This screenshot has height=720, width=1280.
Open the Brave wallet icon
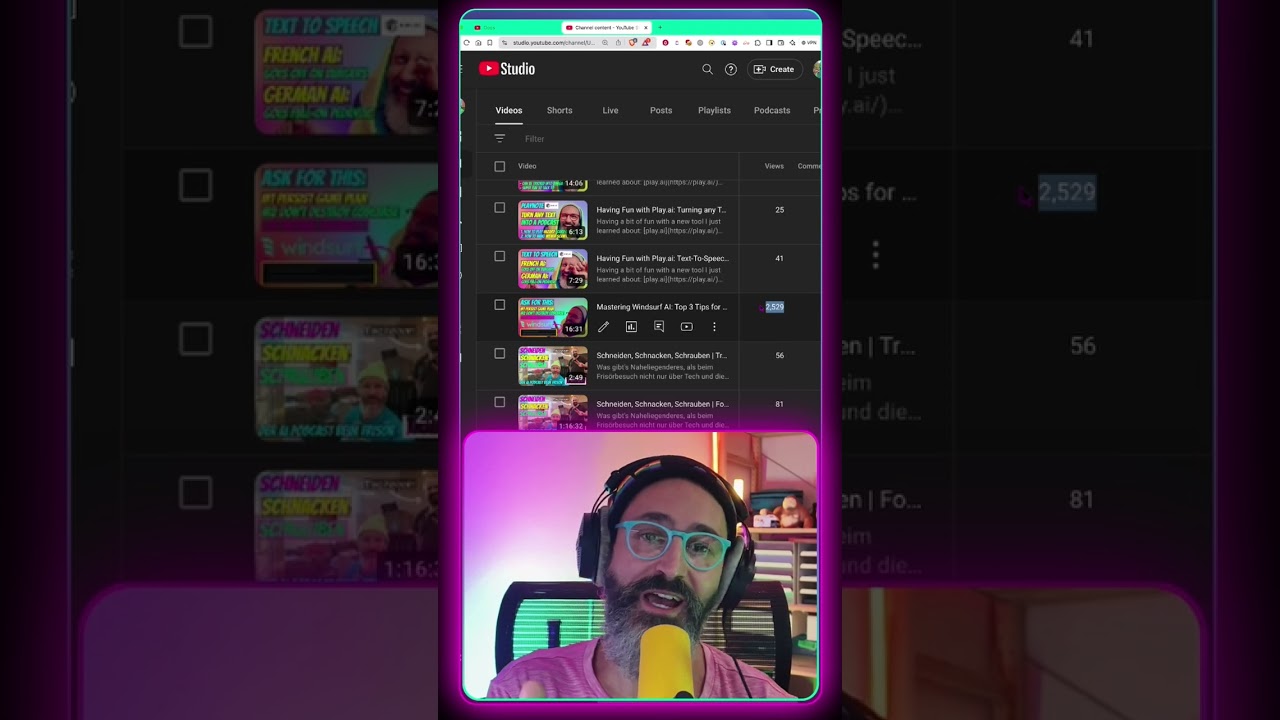(781, 43)
